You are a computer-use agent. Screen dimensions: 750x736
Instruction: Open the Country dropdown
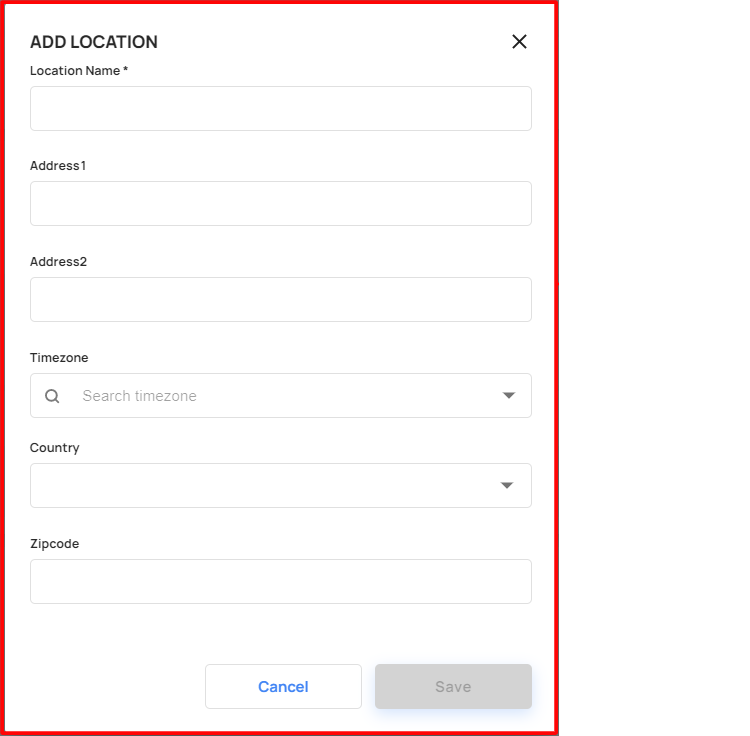[281, 485]
